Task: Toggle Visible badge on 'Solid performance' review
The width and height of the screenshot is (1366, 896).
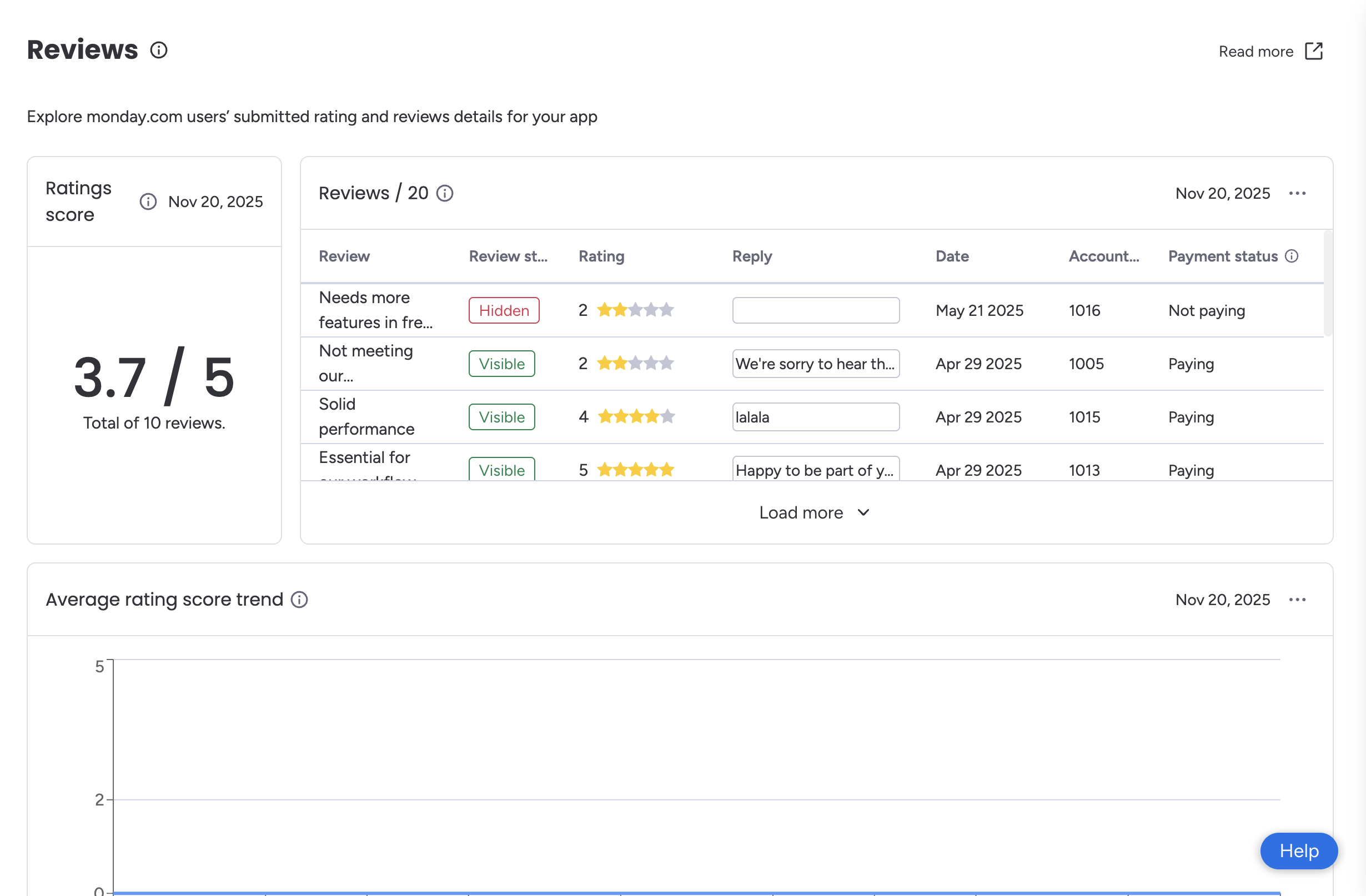Action: (501, 417)
